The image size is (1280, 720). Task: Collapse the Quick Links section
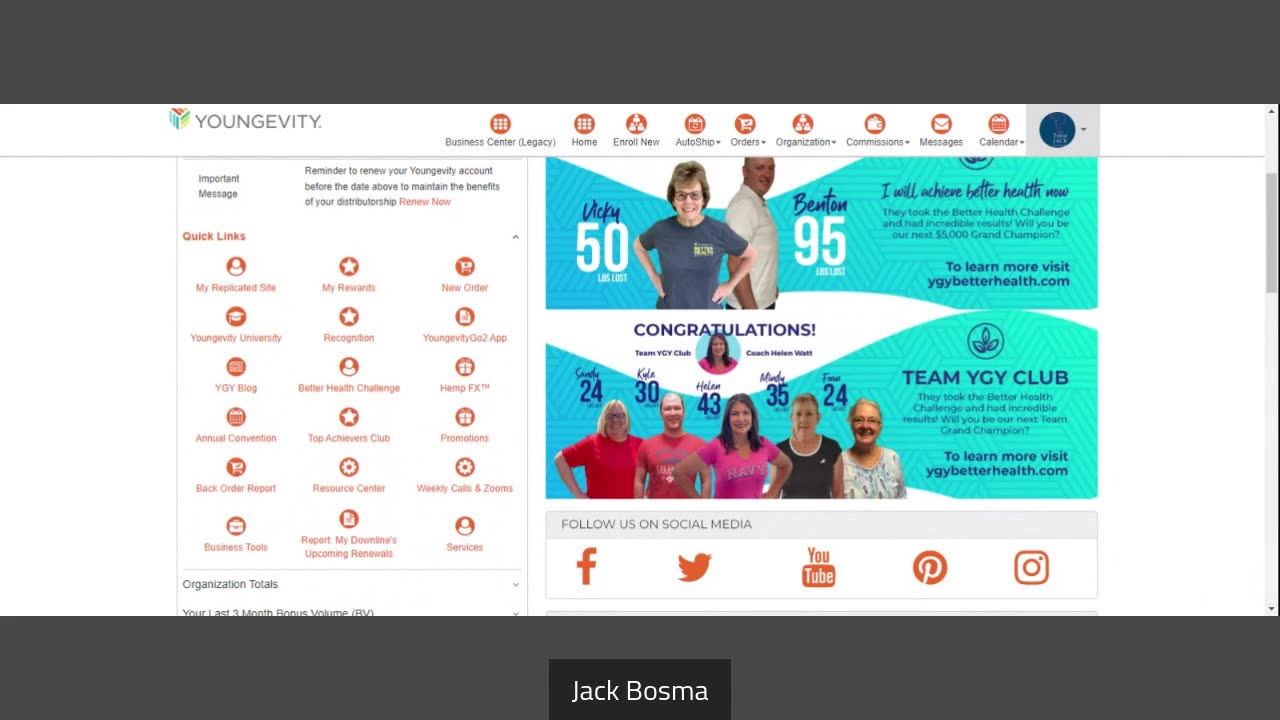click(515, 237)
